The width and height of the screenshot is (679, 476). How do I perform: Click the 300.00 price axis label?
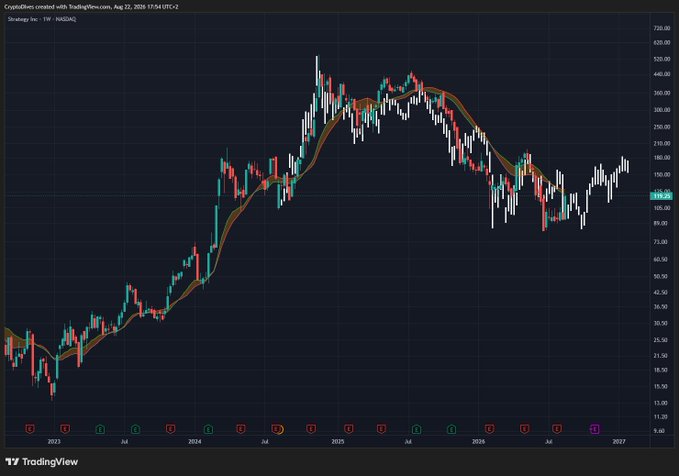(662, 110)
